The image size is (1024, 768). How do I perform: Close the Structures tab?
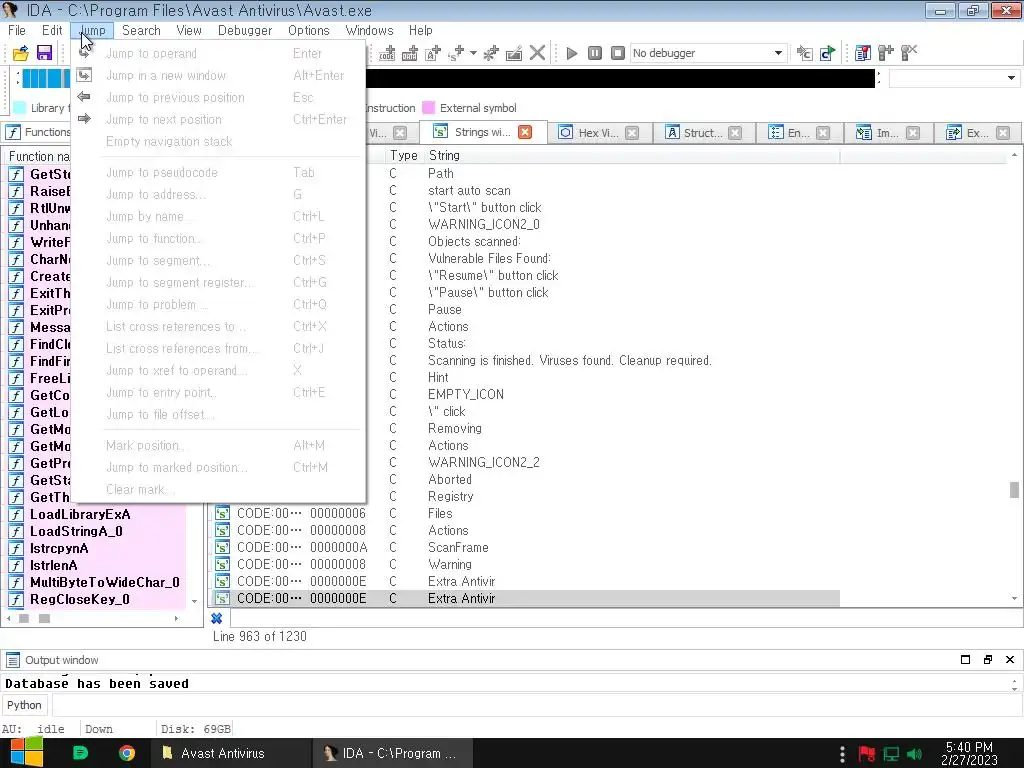[735, 133]
